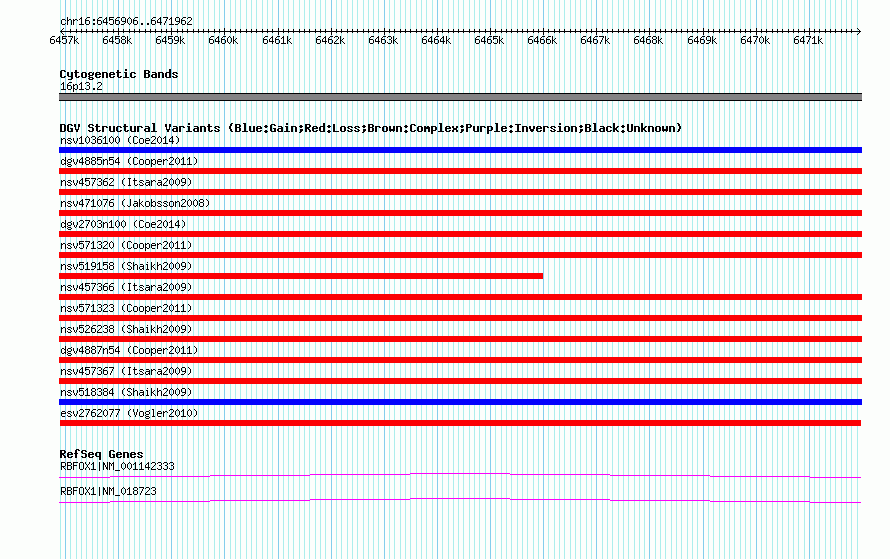The height and width of the screenshot is (559, 890).
Task: Click the 6460k ruler tick label
Action: (x=223, y=40)
